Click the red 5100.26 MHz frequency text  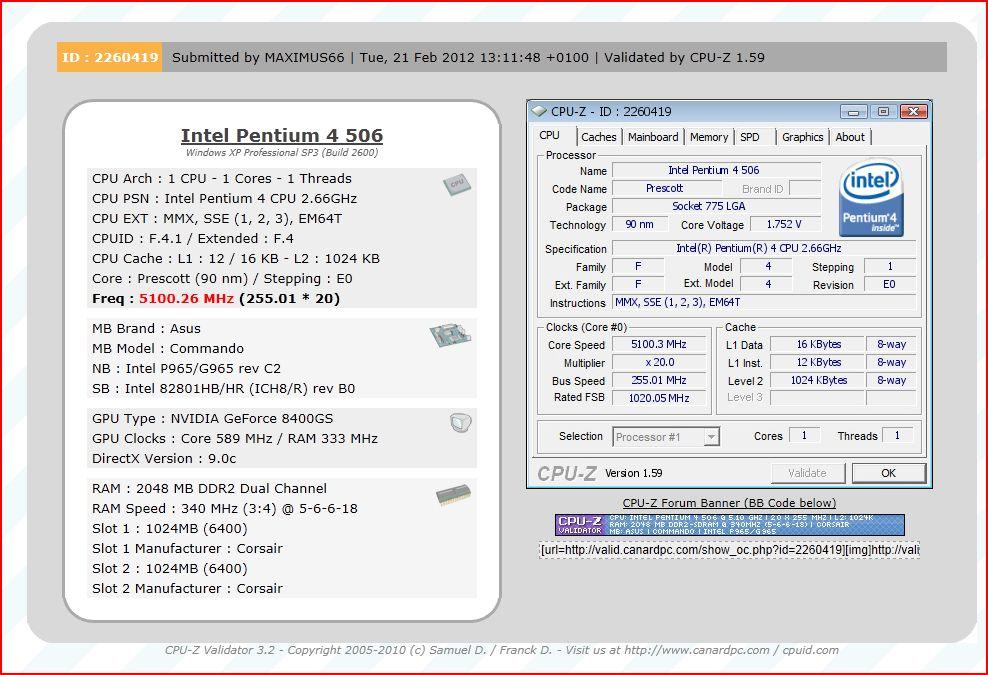187,298
